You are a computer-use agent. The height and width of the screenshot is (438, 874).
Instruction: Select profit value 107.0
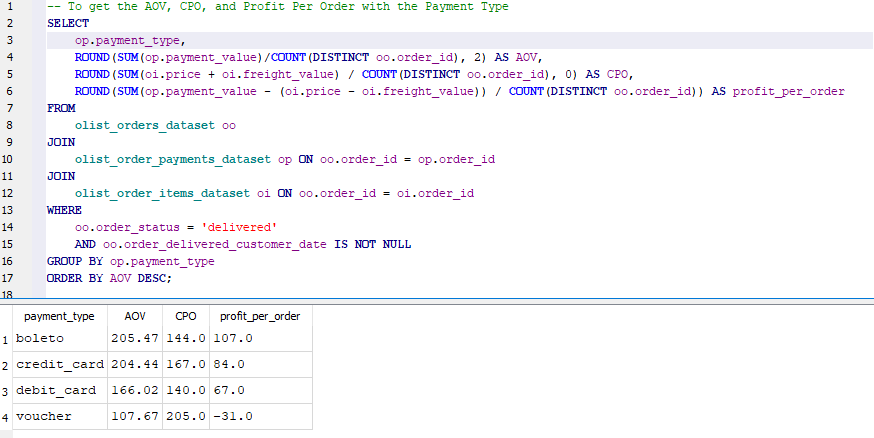(260, 338)
